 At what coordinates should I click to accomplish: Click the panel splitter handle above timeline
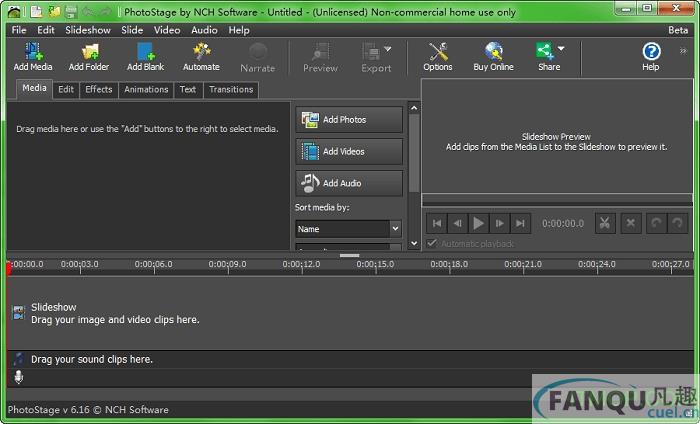(349, 255)
